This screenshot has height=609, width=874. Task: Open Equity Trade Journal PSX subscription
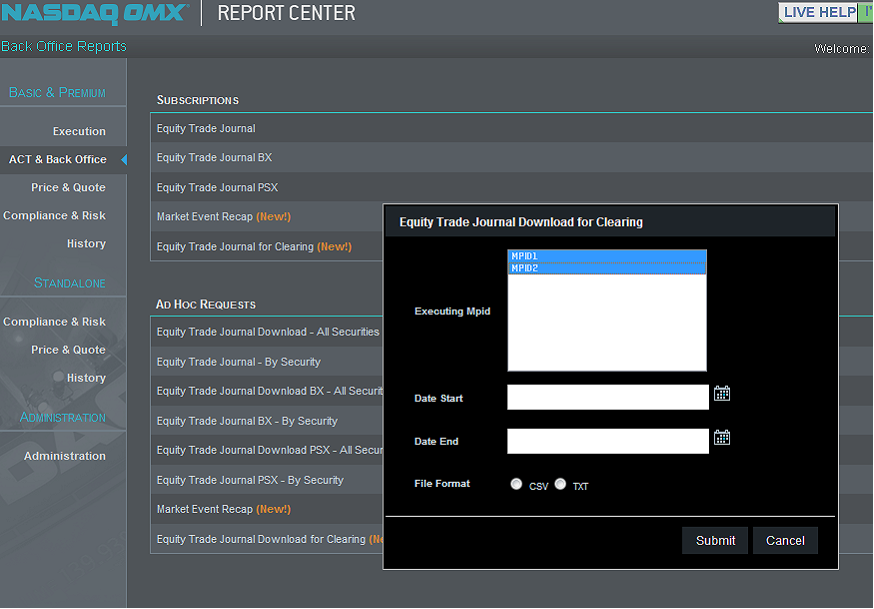217,188
